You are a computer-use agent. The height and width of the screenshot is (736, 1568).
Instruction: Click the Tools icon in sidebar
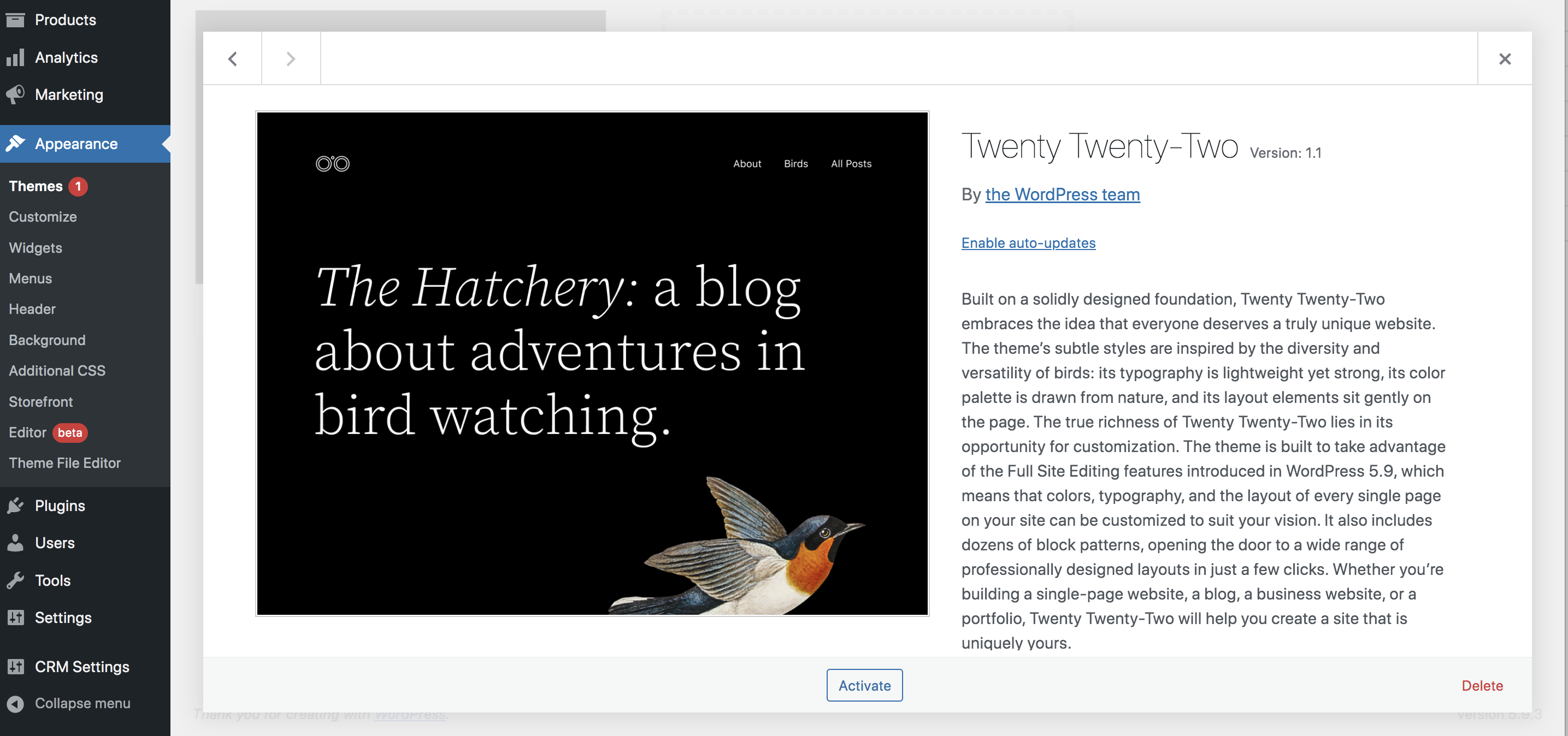point(15,580)
